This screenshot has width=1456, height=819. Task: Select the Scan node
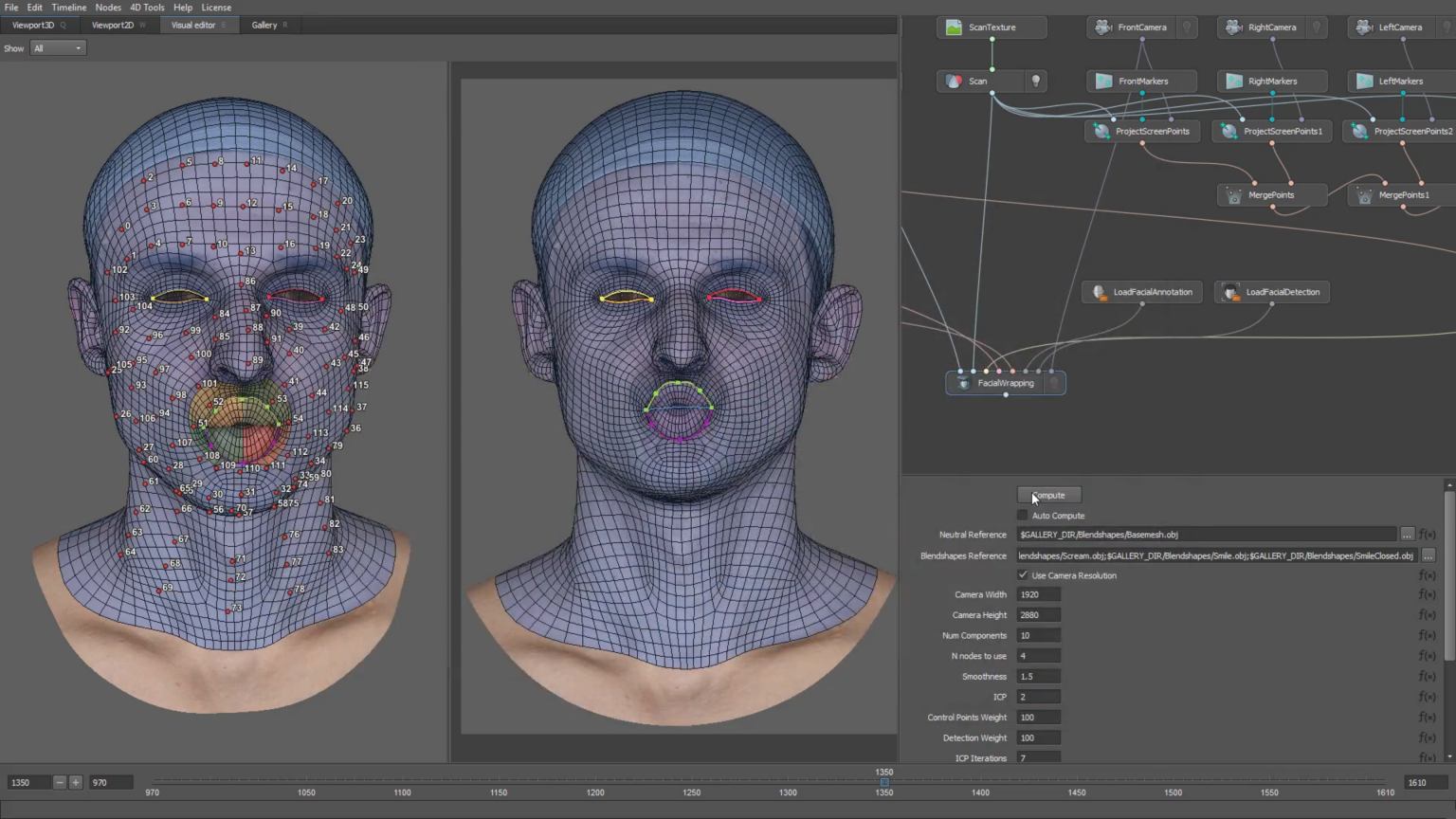[977, 81]
